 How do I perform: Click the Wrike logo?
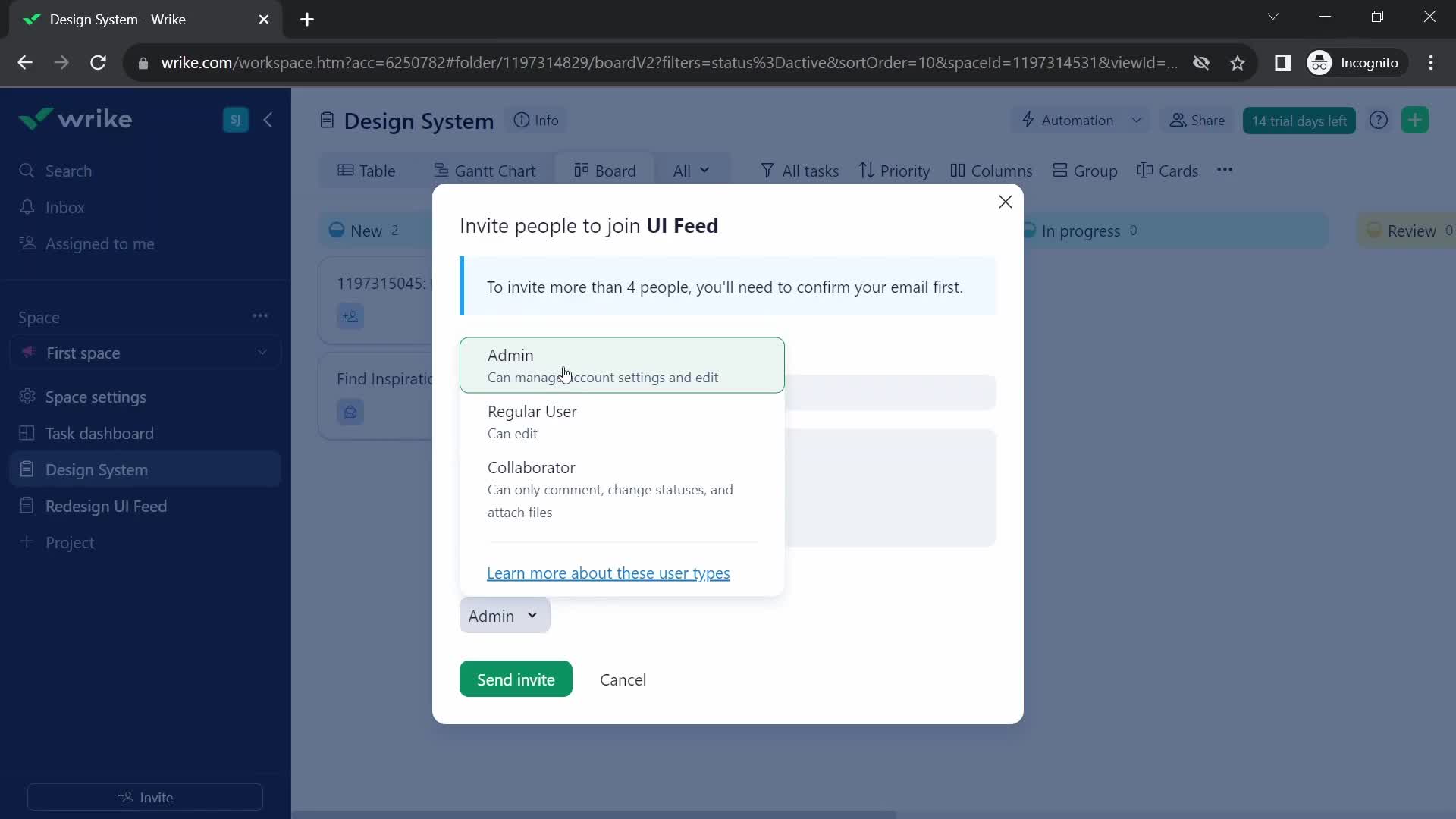pyautogui.click(x=75, y=119)
